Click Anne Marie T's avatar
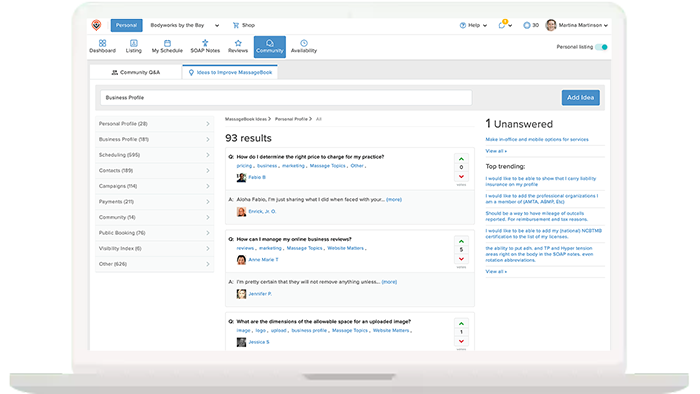 pyautogui.click(x=241, y=260)
